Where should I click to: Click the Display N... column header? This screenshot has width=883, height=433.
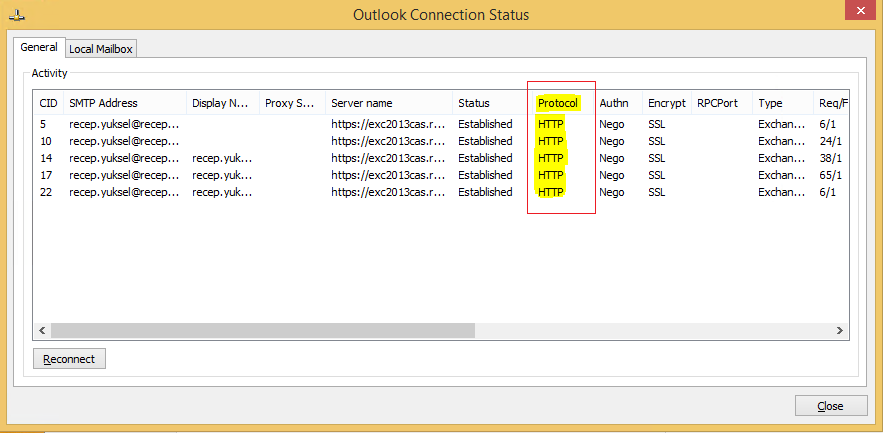[x=223, y=103]
